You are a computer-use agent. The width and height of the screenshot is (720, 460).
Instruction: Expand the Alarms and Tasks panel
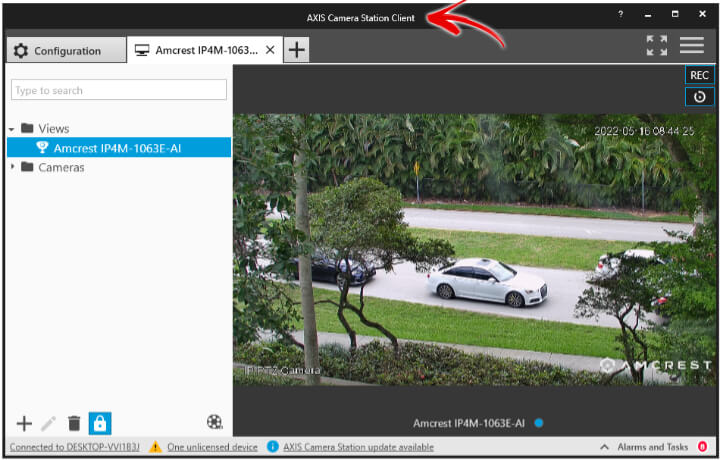[604, 447]
